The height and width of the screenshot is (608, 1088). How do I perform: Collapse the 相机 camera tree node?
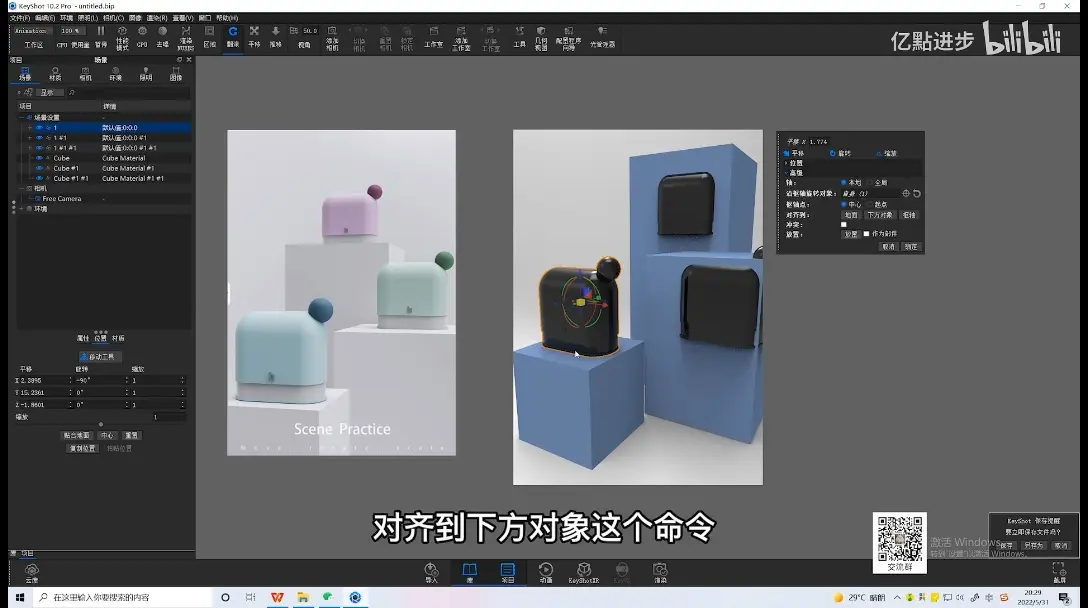coord(22,188)
